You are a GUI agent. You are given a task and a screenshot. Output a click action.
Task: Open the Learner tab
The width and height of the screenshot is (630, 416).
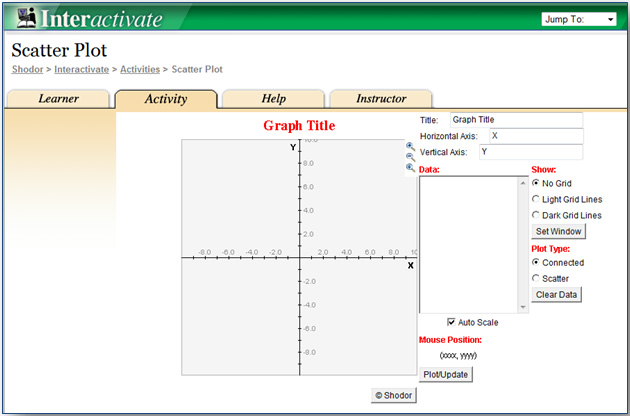58,99
